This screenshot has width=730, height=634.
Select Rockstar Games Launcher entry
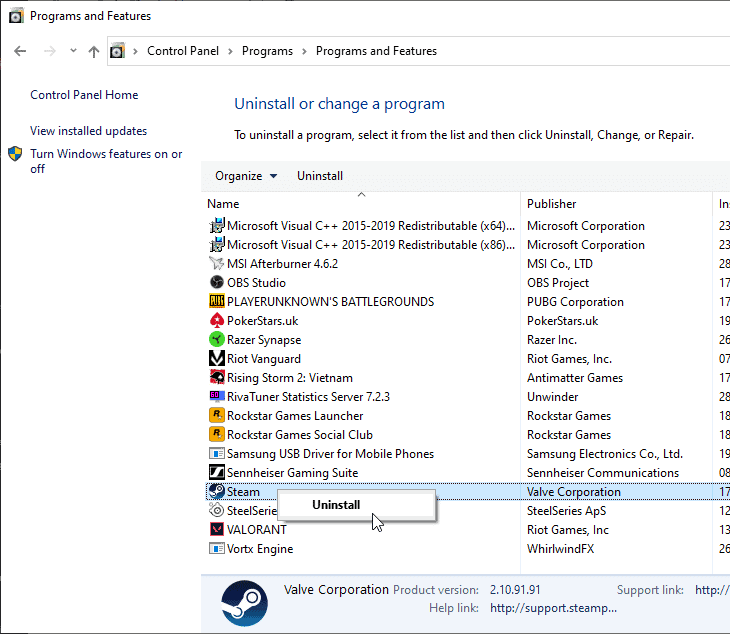pyautogui.click(x=295, y=416)
